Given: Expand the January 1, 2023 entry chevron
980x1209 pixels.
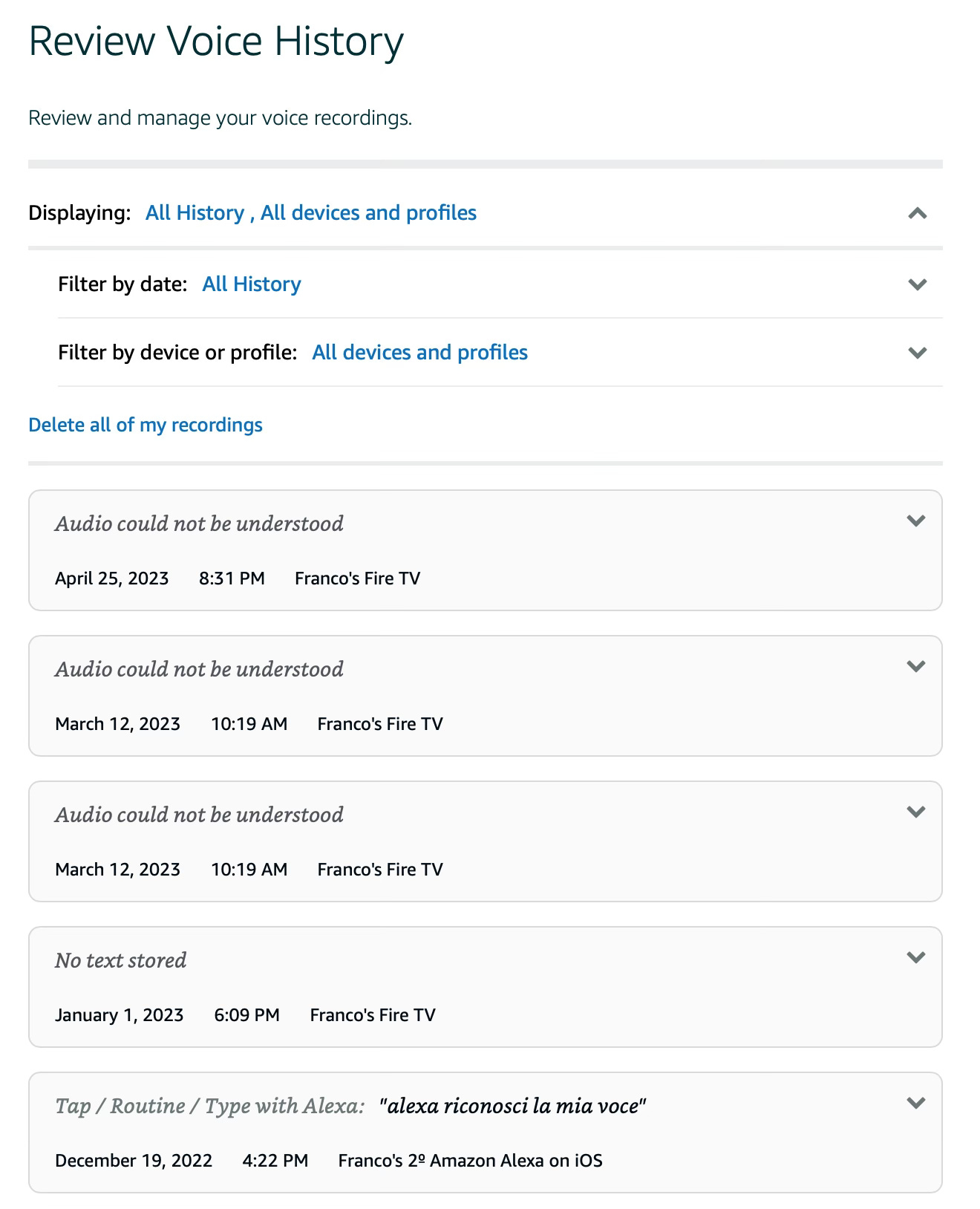Looking at the screenshot, I should 916,957.
